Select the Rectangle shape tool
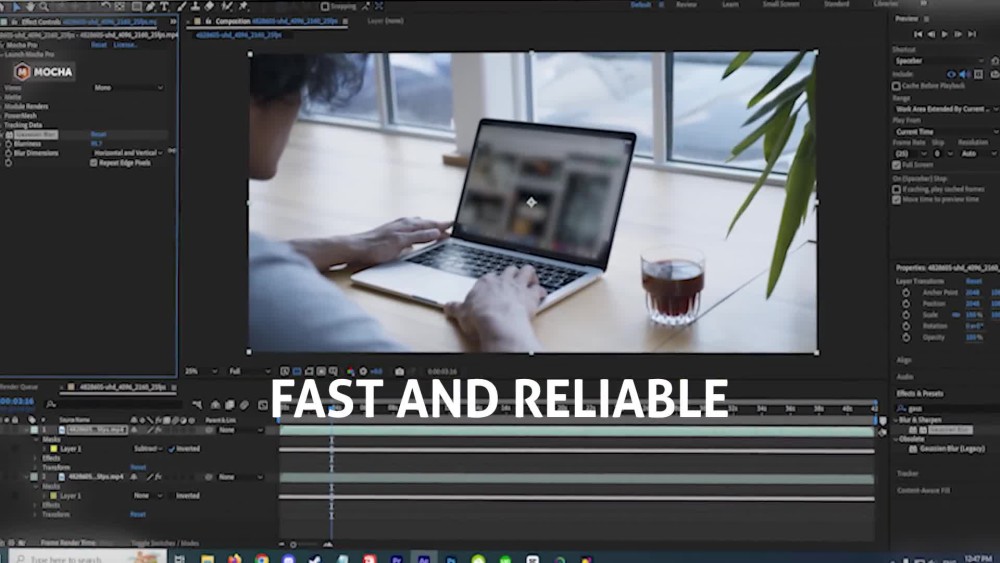1000x563 pixels. (x=136, y=6)
